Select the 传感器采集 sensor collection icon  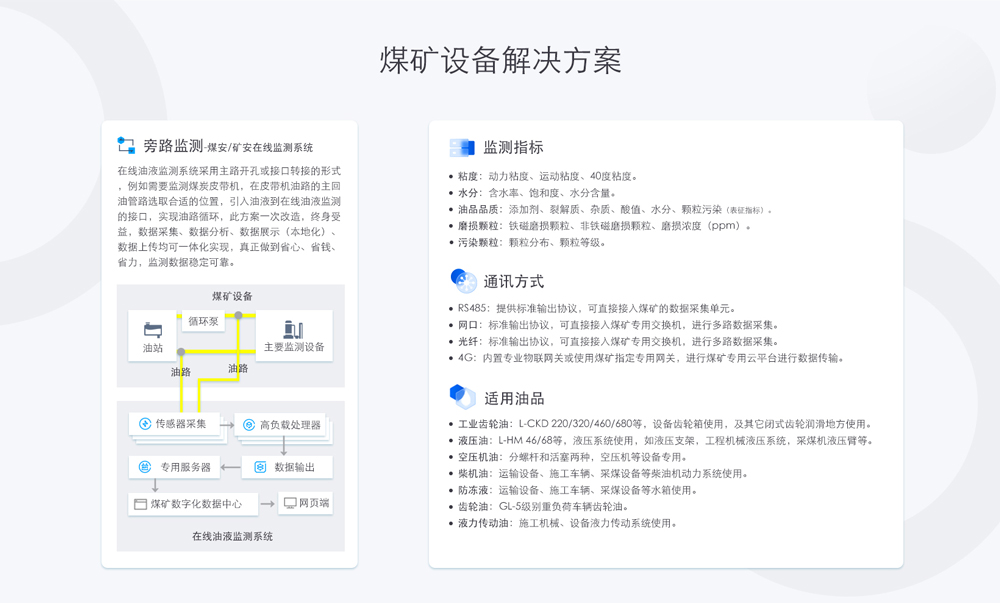144,423
